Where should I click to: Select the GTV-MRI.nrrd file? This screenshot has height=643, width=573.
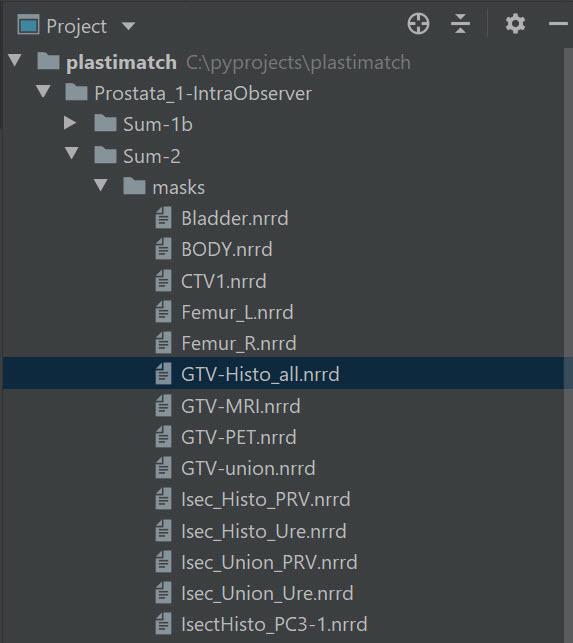pos(283,406)
